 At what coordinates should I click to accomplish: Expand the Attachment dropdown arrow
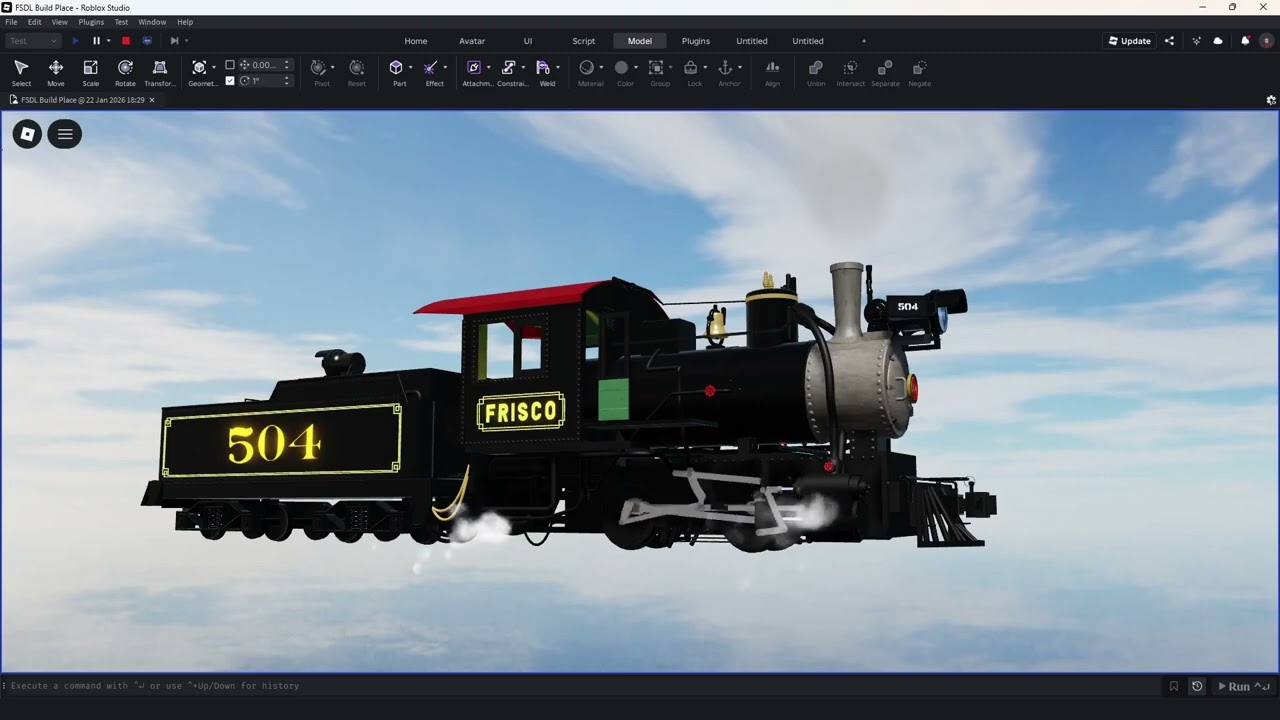(489, 68)
